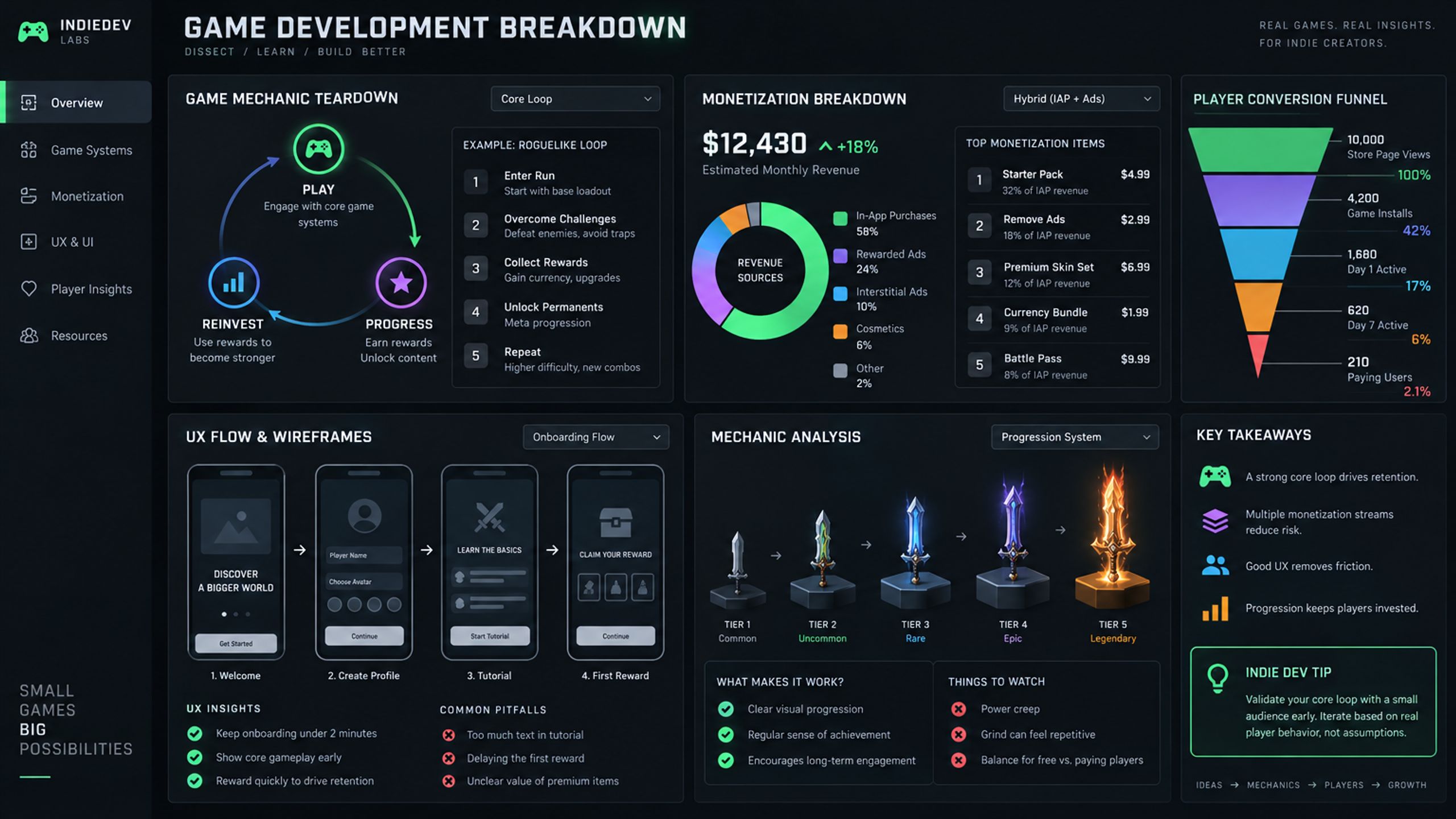Click the Player Name field in wireframe
The height and width of the screenshot is (819, 1456).
tap(364, 555)
